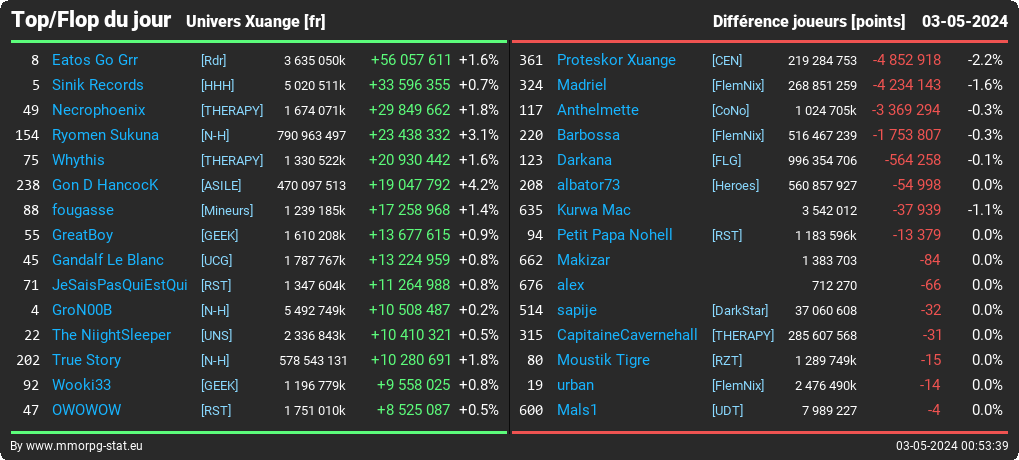
Task: Select the Top/Flop du jour title
Action: (x=91, y=20)
